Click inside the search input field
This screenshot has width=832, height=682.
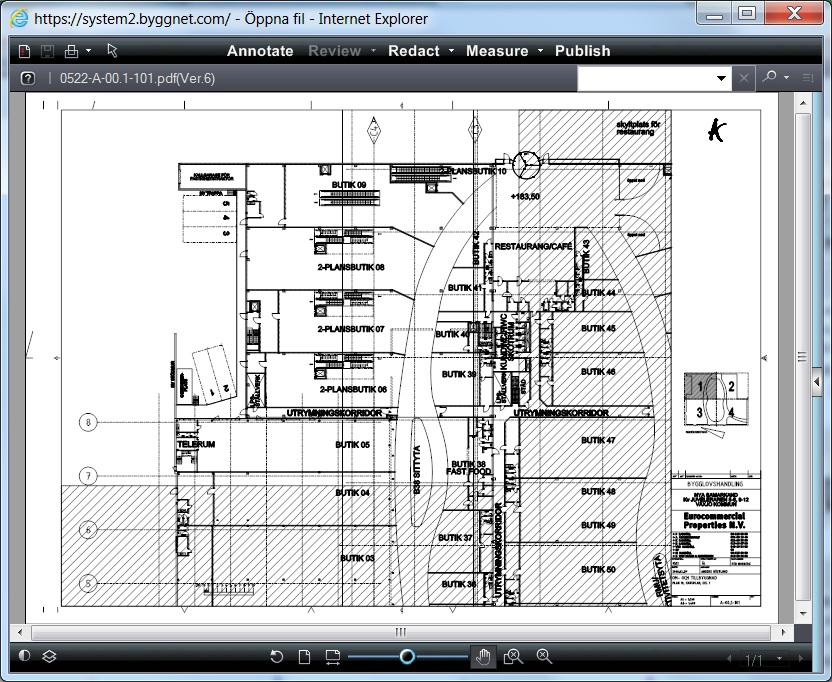(x=645, y=79)
